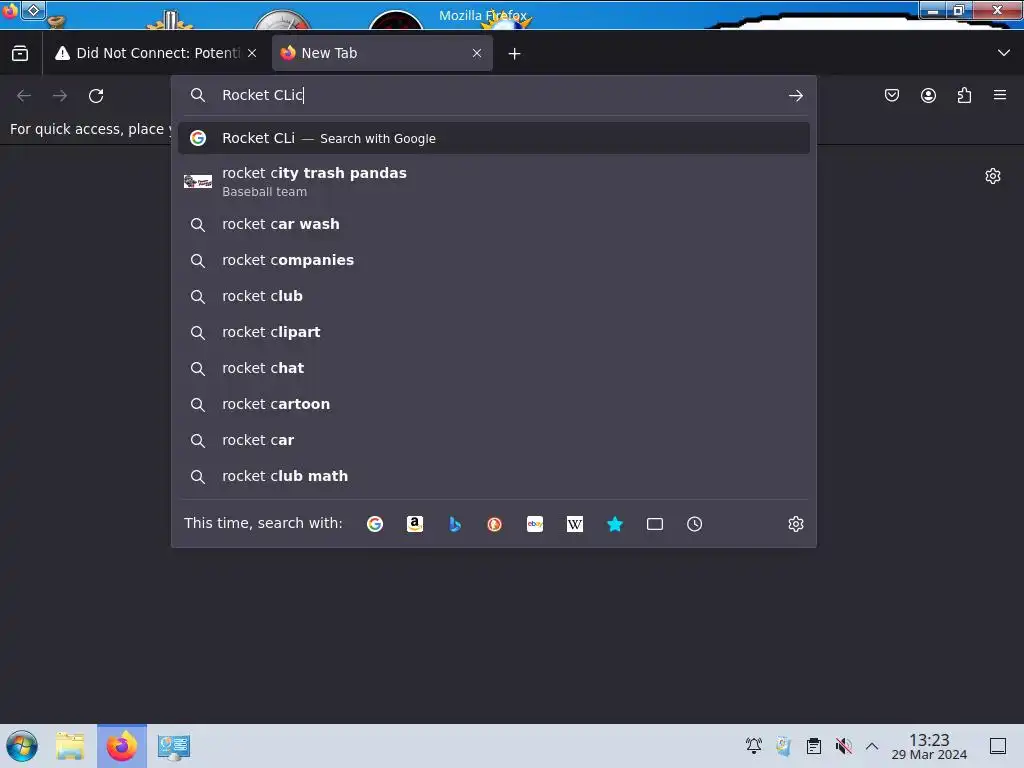Viewport: 1024px width, 768px height.
Task: Open the Extensions panel
Action: pos(964,95)
